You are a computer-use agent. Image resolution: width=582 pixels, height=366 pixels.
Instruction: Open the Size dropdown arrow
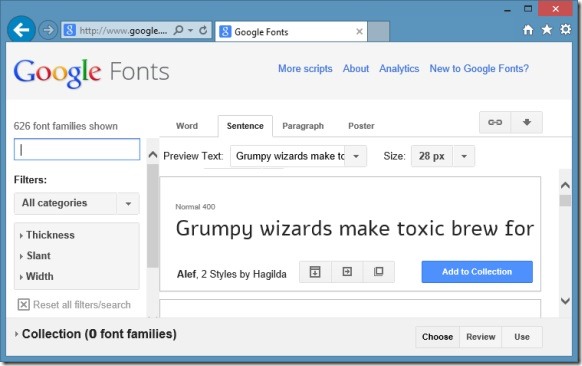tap(464, 156)
